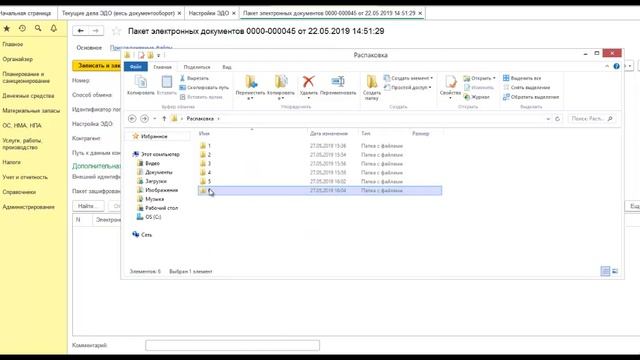Image resolution: width=640 pixels, height=360 pixels.
Task: Click History (Журнал) in the ribbon
Action: [x=476, y=97]
